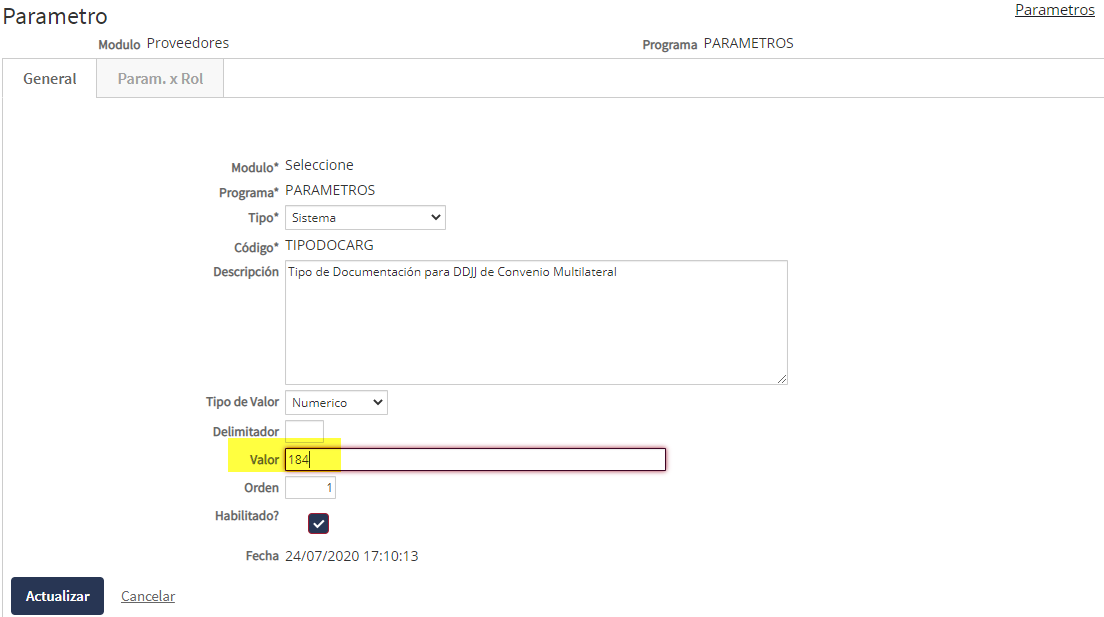Click inside the Descripción text area
This screenshot has width=1104, height=617.
tap(536, 322)
